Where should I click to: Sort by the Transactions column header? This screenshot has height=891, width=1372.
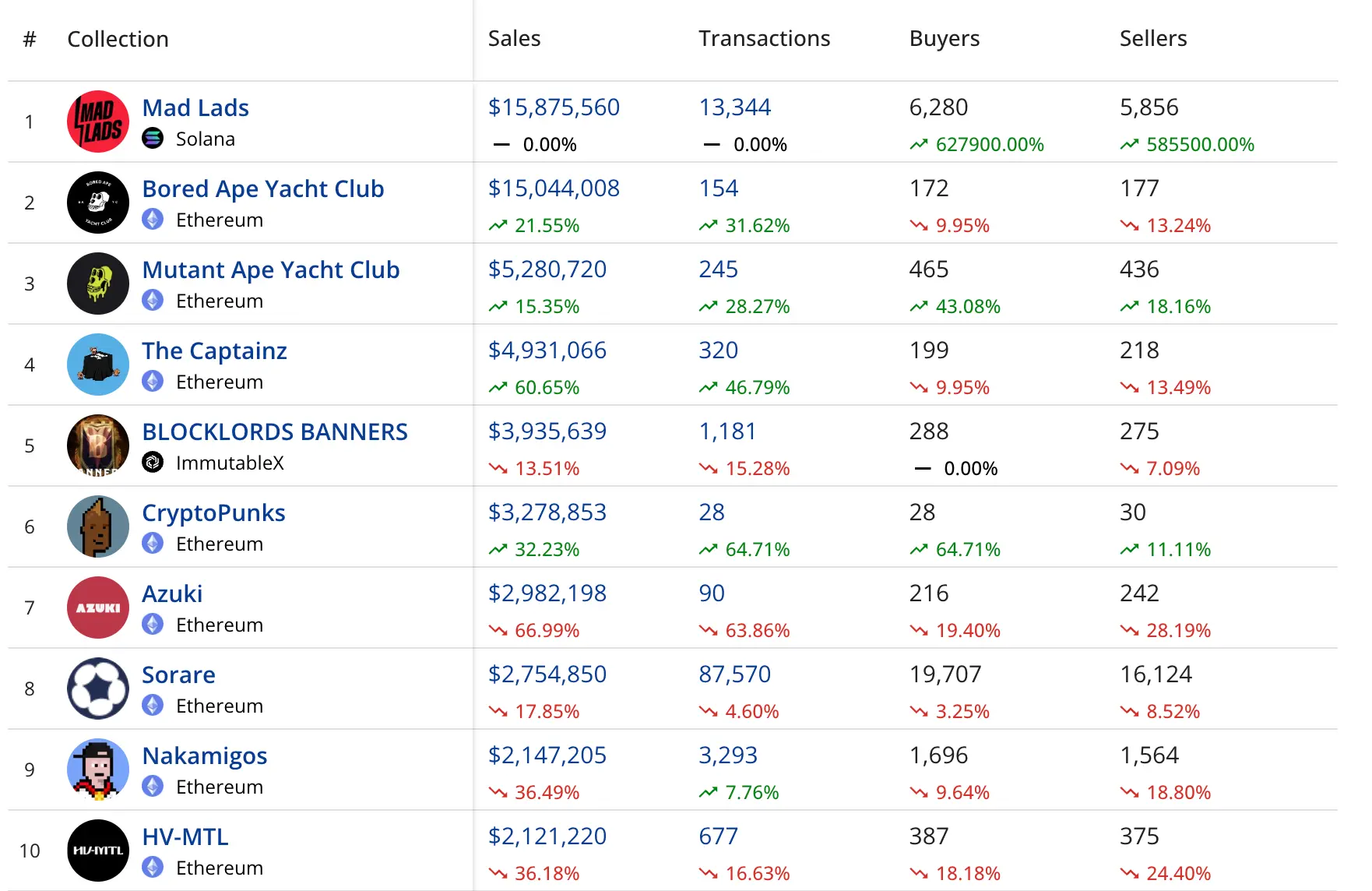[764, 38]
